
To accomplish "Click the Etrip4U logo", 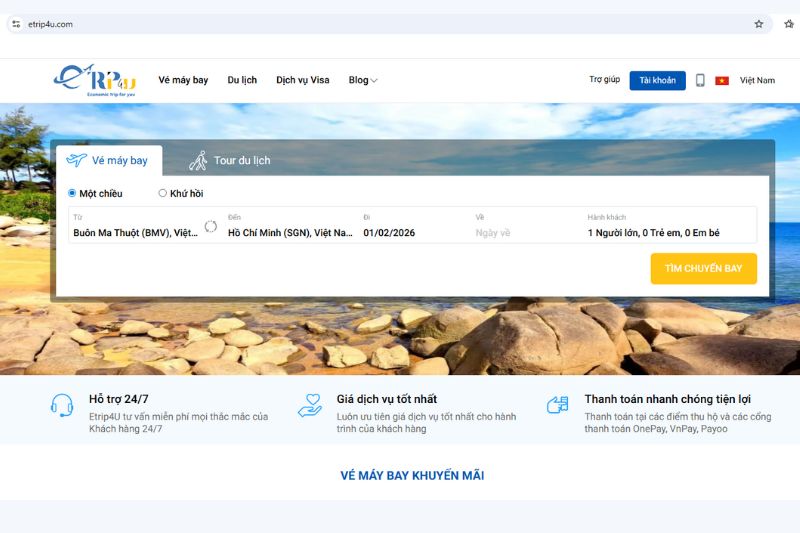I will 95,80.
